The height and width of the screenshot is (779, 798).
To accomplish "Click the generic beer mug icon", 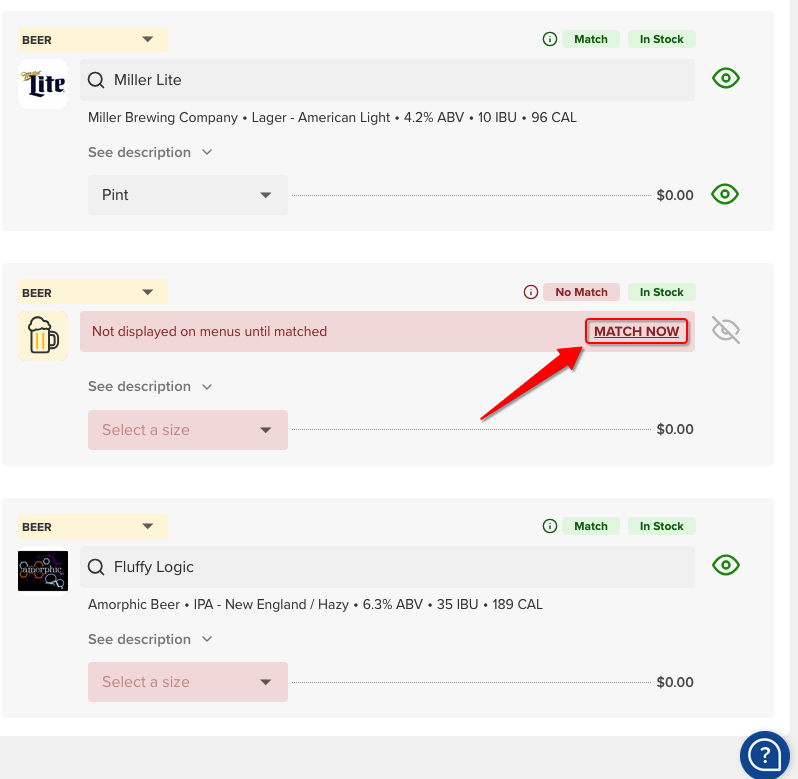I will (x=43, y=335).
